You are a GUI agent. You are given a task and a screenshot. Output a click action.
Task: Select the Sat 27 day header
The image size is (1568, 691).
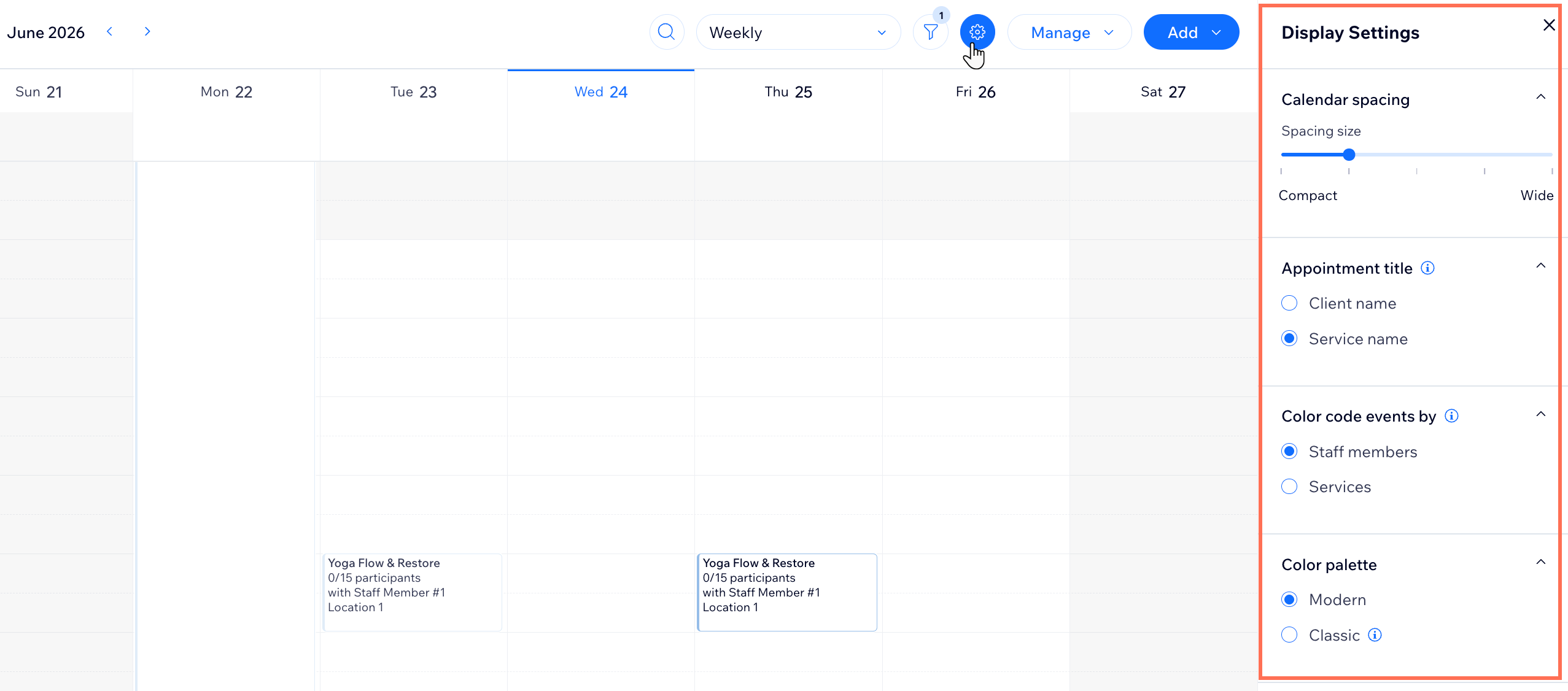pyautogui.click(x=1163, y=92)
